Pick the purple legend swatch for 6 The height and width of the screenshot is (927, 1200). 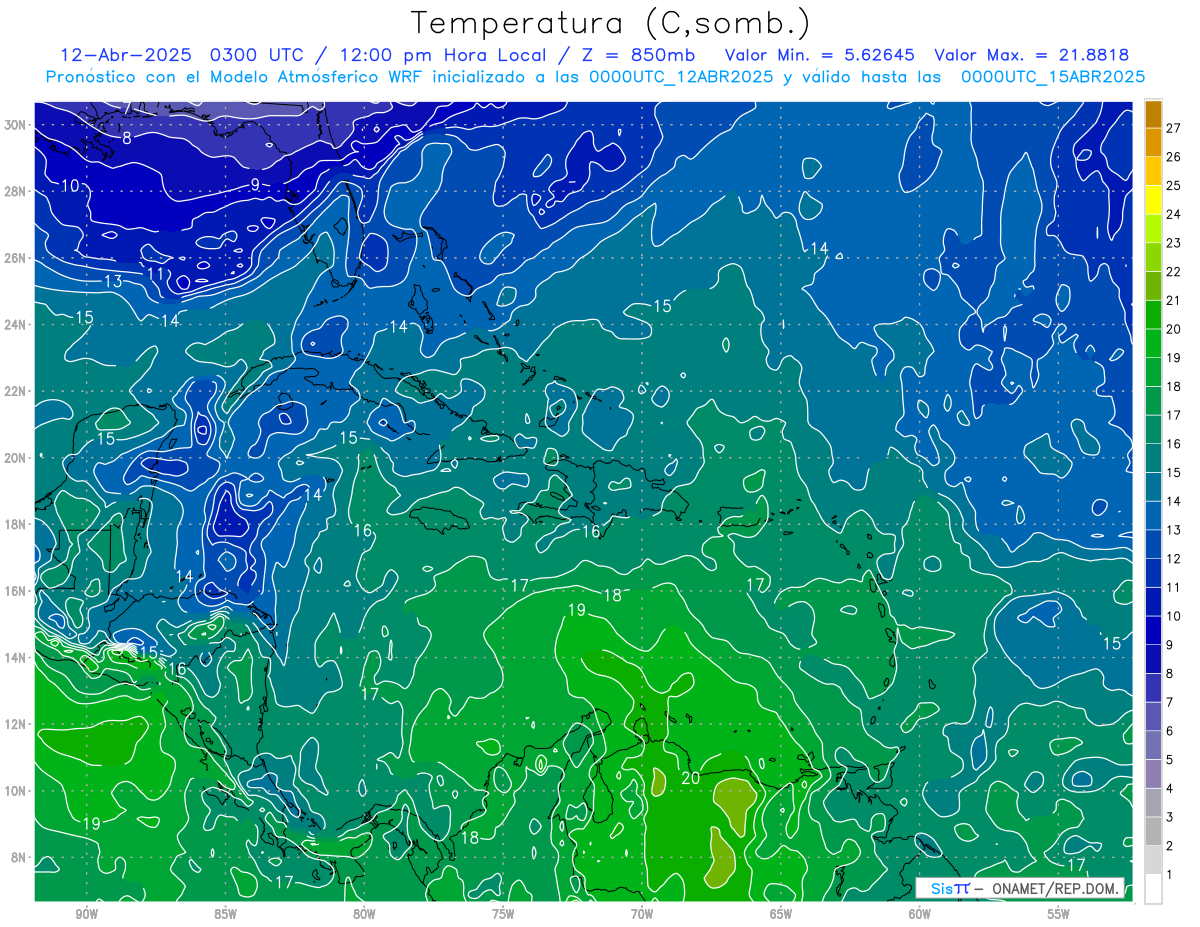1153,718
